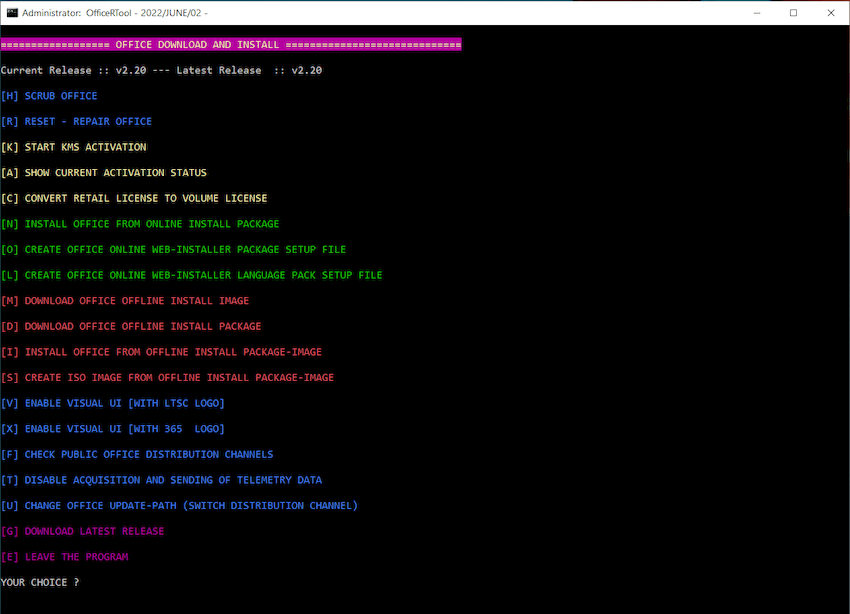
Task: Choose Download Office Offline Install Package
Action: [x=131, y=326]
